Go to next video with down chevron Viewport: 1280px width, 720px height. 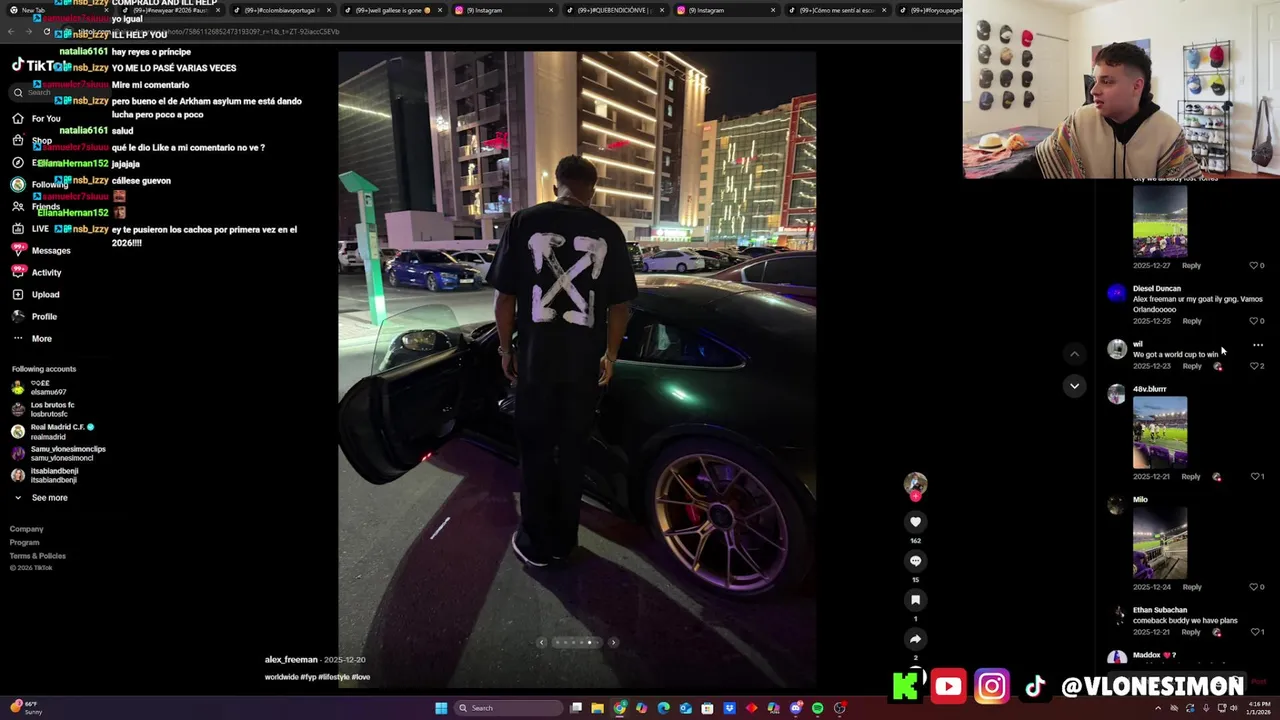click(x=1074, y=386)
